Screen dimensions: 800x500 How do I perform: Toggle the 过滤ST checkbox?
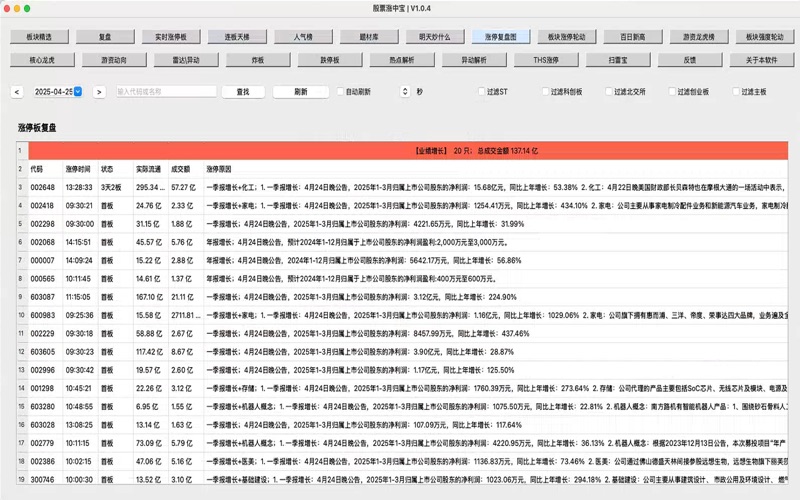[x=480, y=92]
